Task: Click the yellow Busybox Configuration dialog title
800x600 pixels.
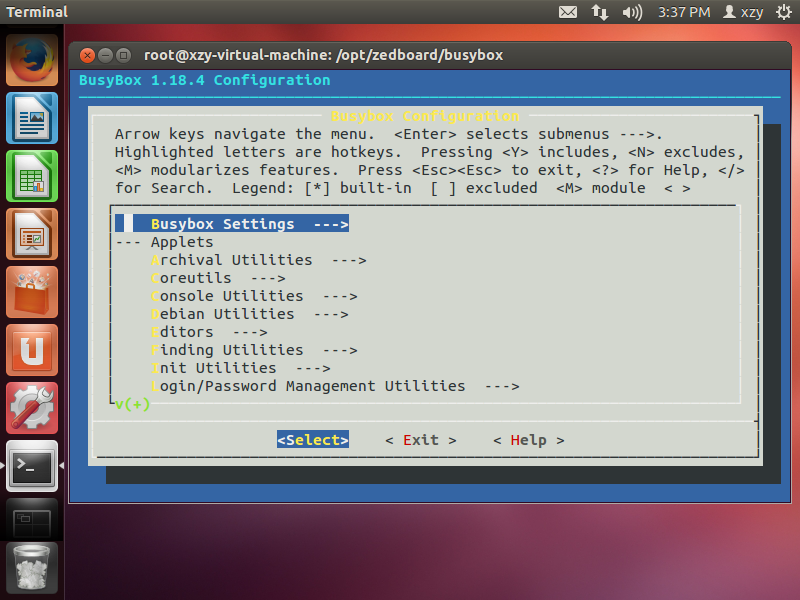Action: 425,116
